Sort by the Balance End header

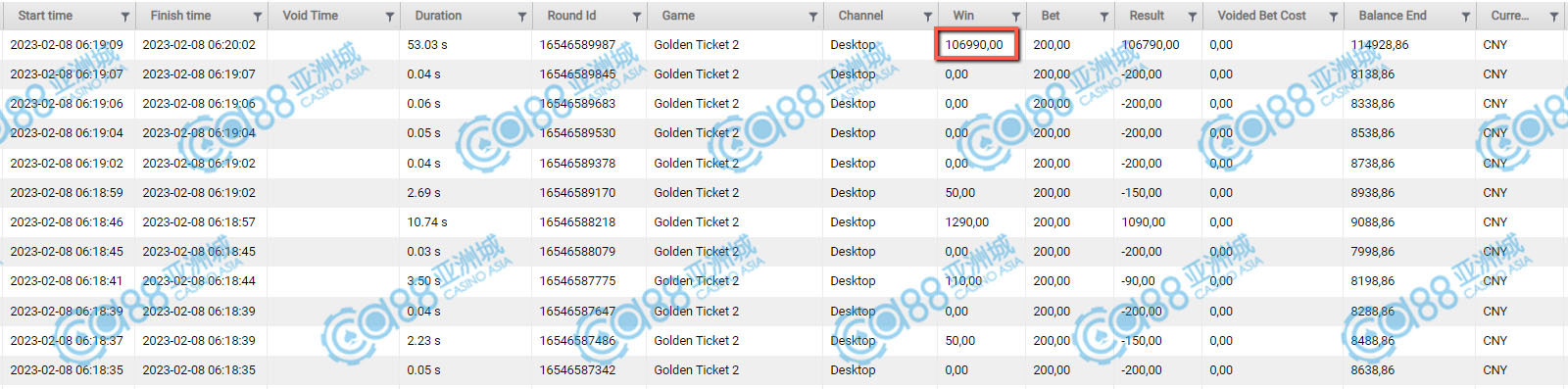1393,16
